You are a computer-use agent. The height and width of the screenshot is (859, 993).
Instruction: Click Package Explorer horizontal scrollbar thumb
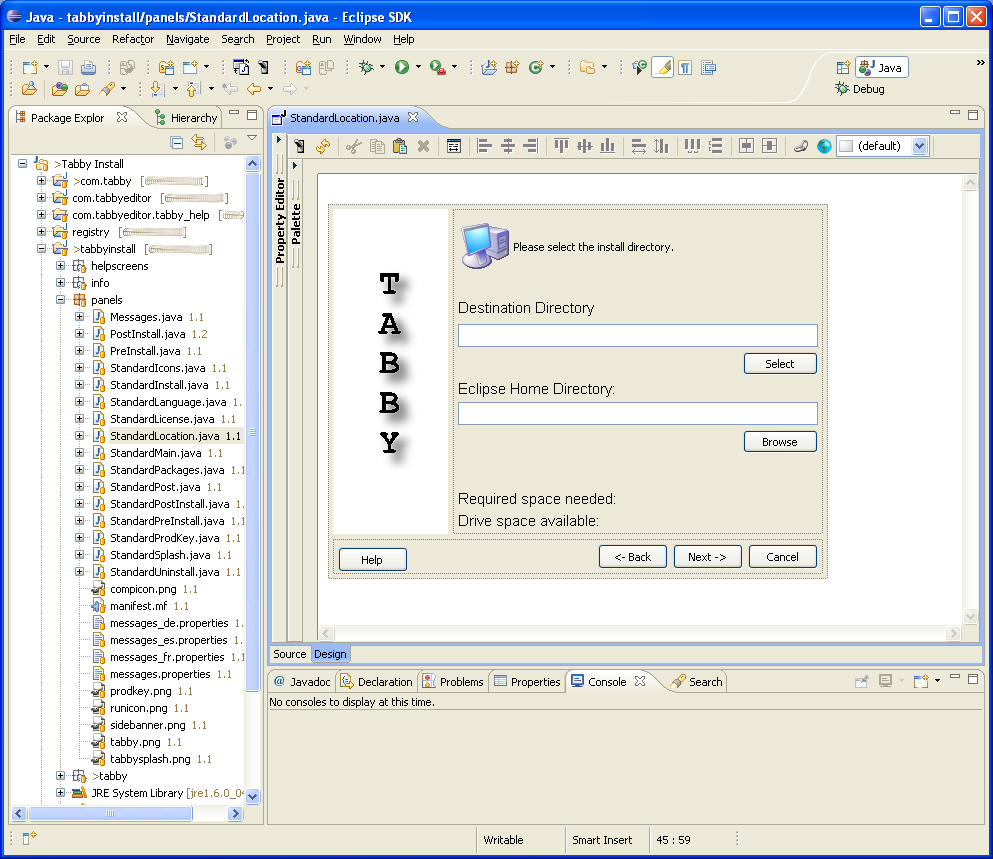coord(110,813)
